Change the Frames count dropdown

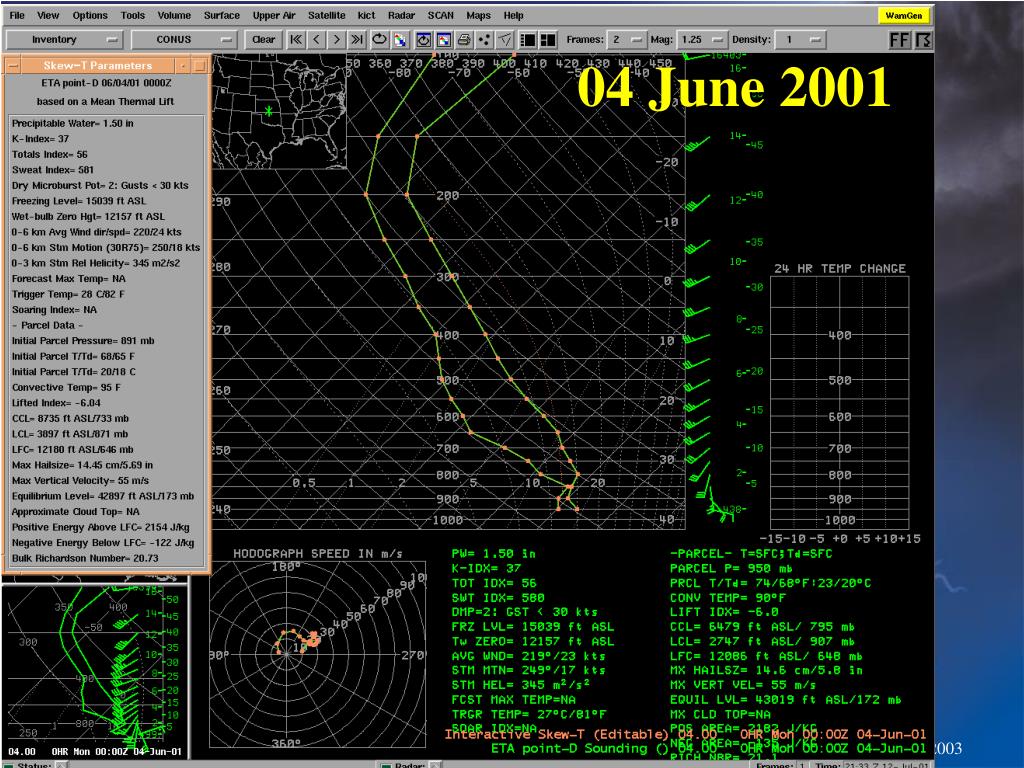pyautogui.click(x=626, y=40)
